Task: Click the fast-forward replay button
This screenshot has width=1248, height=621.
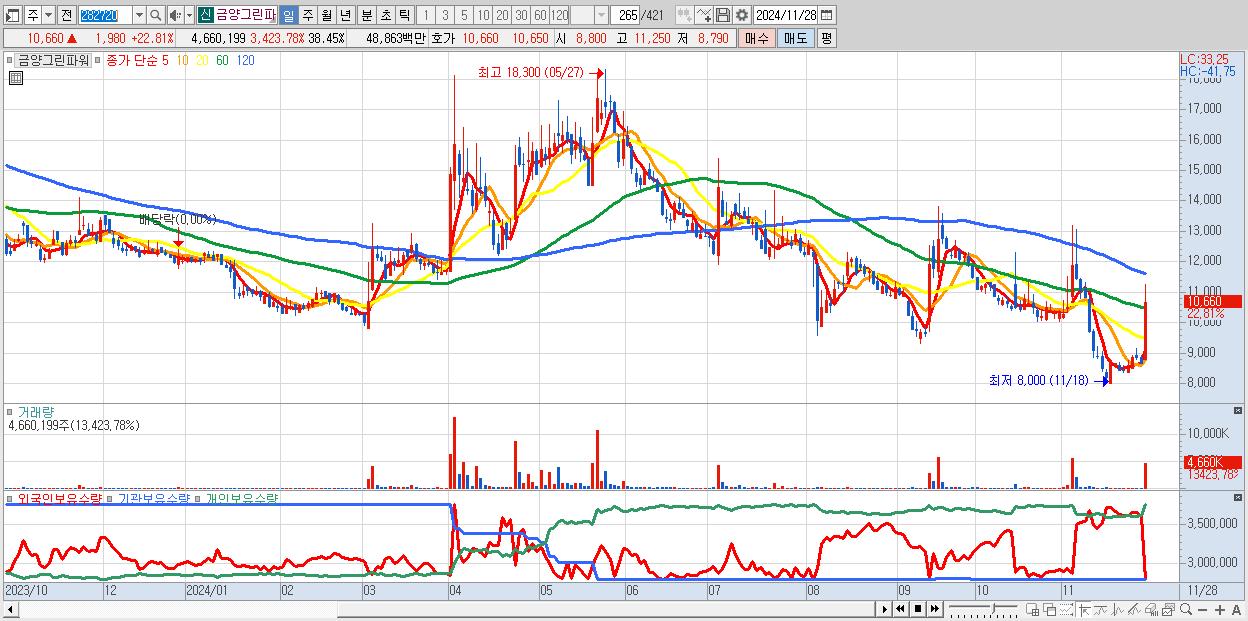Action: 934,609
